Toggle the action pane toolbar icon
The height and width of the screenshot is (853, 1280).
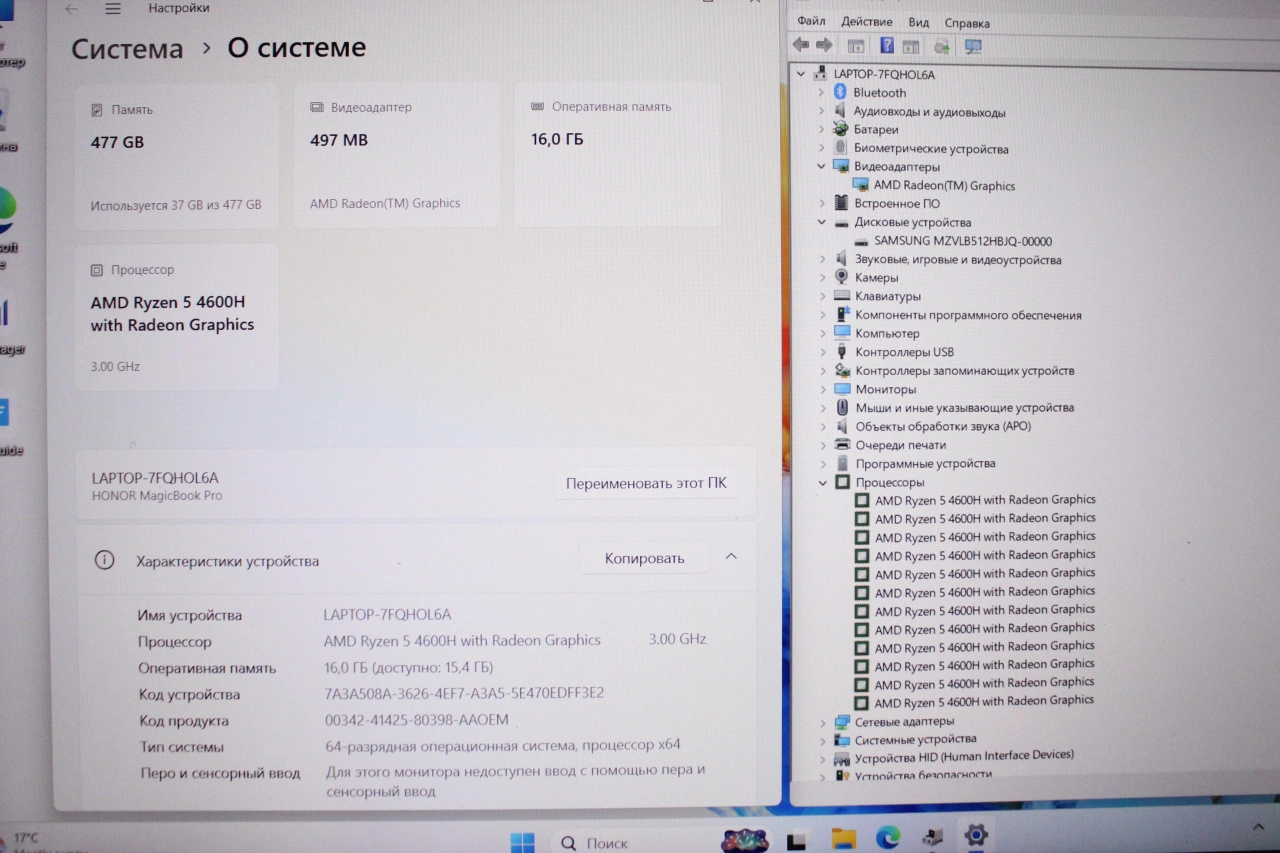pyautogui.click(x=911, y=46)
